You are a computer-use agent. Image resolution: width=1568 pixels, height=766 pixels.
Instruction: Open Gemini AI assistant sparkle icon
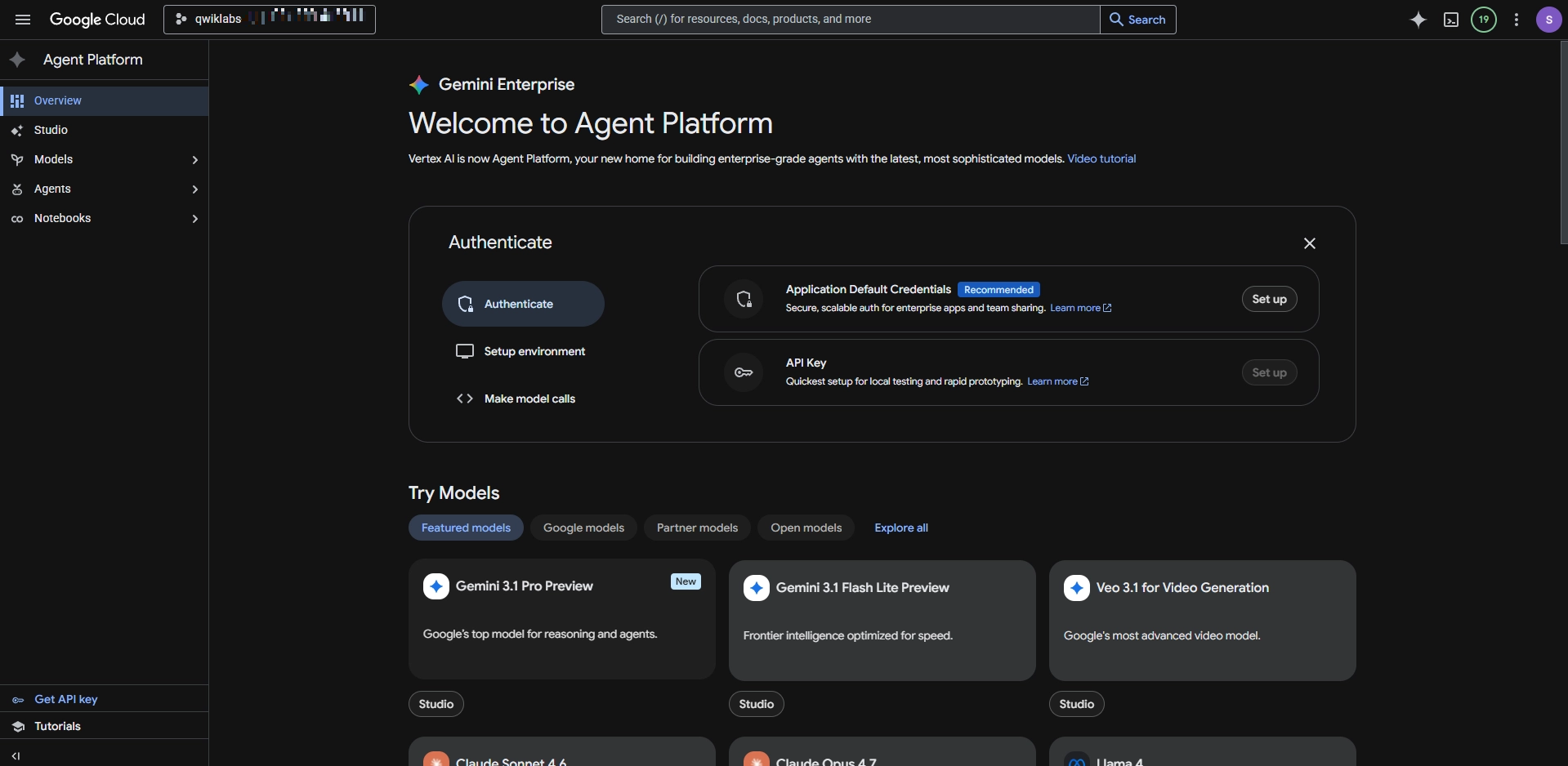pos(1418,20)
